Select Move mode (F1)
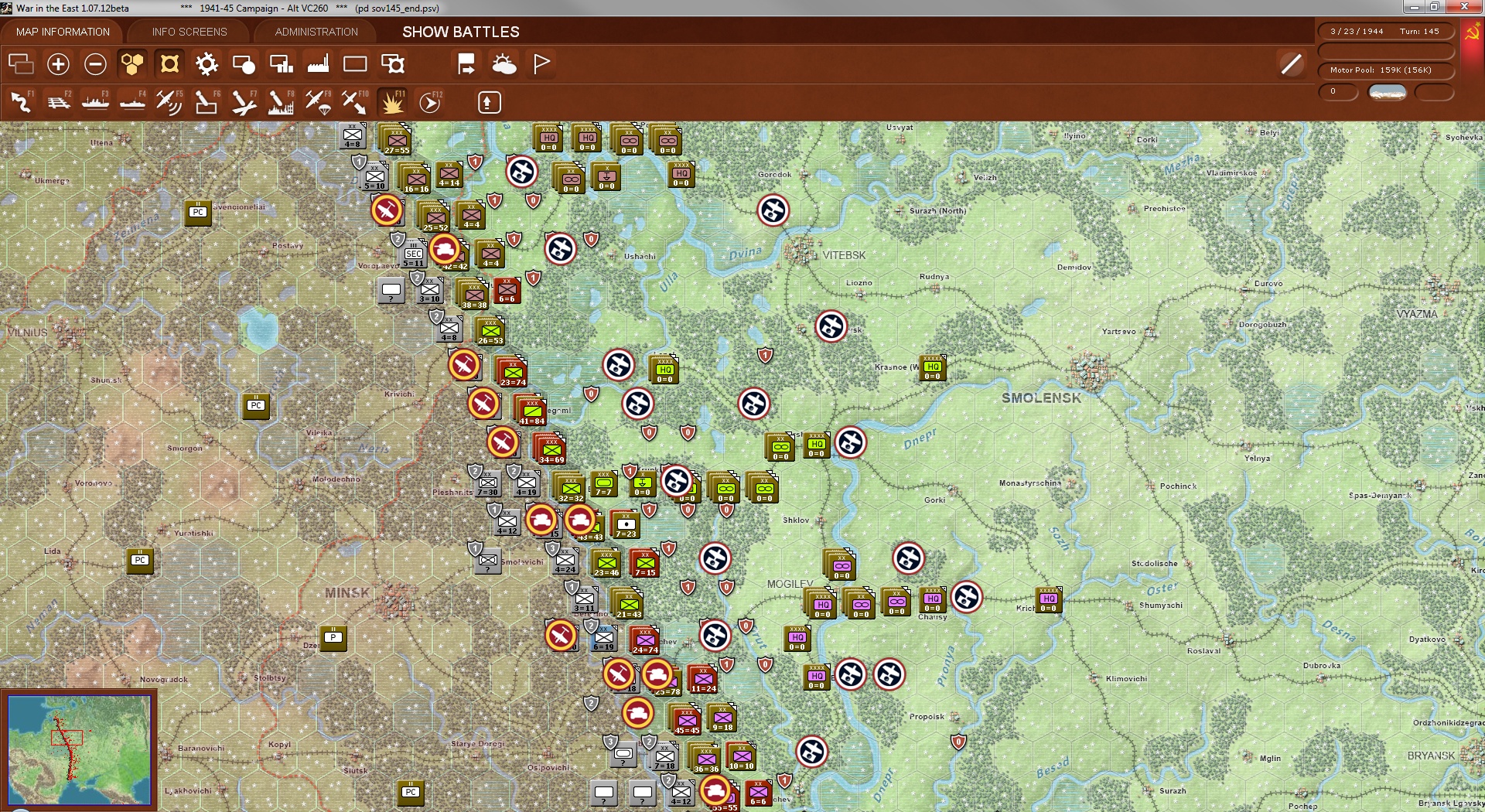Screen dimensions: 1485x812 (21, 102)
